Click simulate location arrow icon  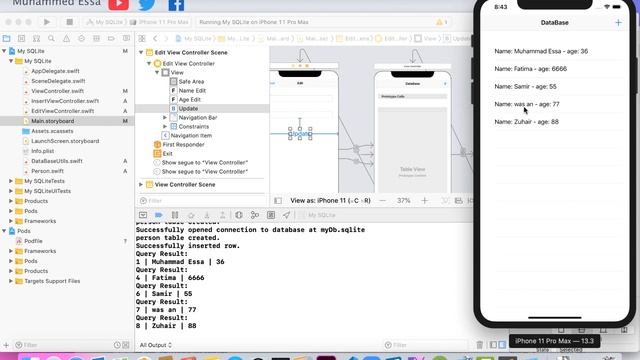tap(286, 215)
